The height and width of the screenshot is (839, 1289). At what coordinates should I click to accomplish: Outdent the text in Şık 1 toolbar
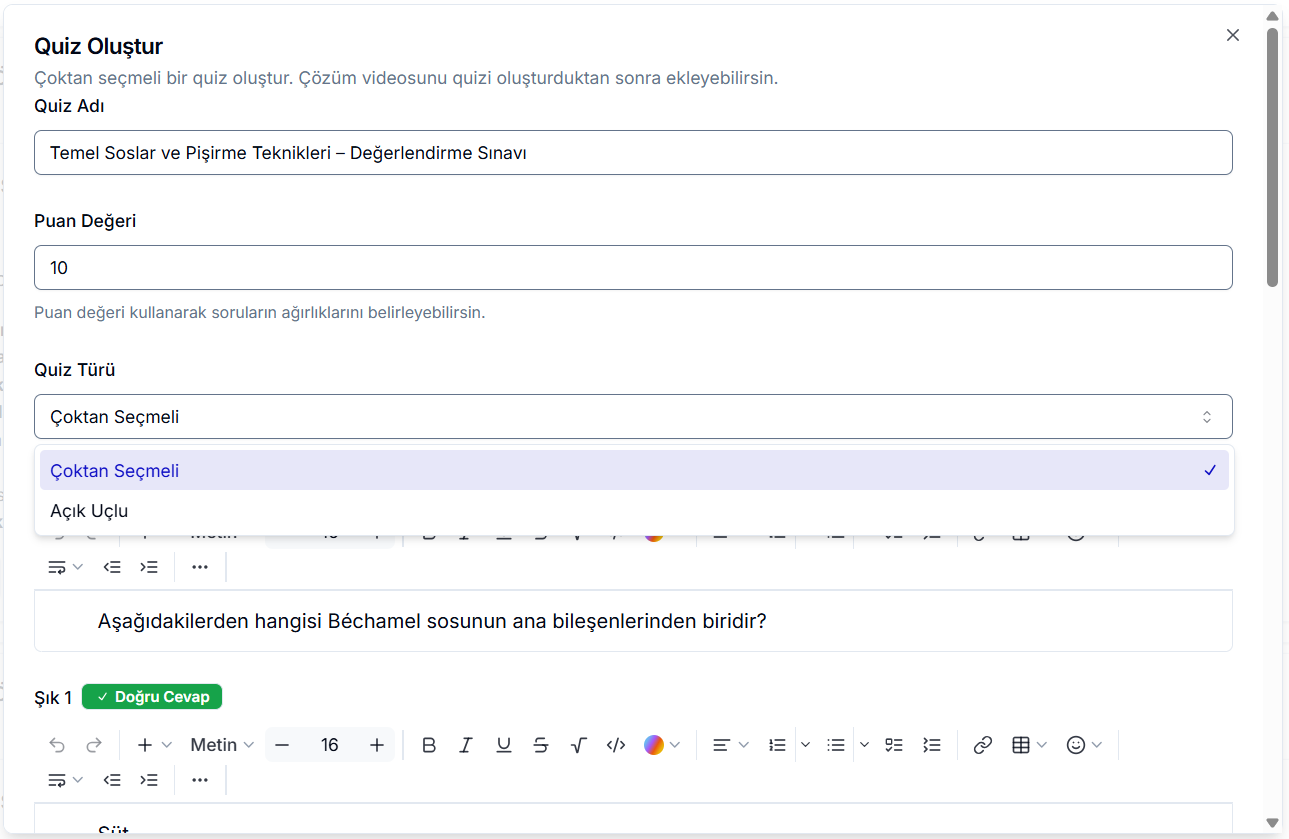112,780
